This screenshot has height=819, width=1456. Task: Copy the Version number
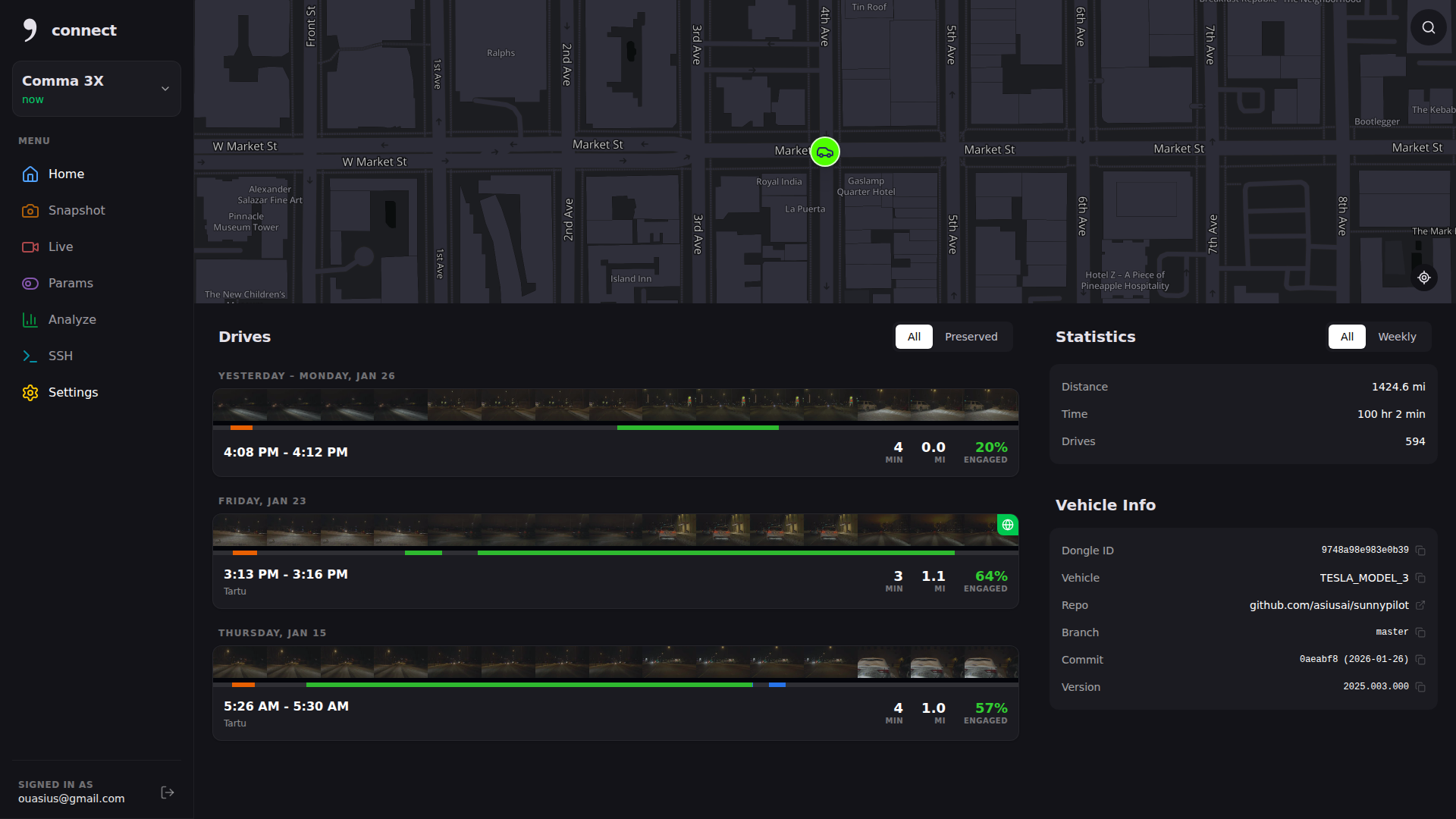[1420, 687]
